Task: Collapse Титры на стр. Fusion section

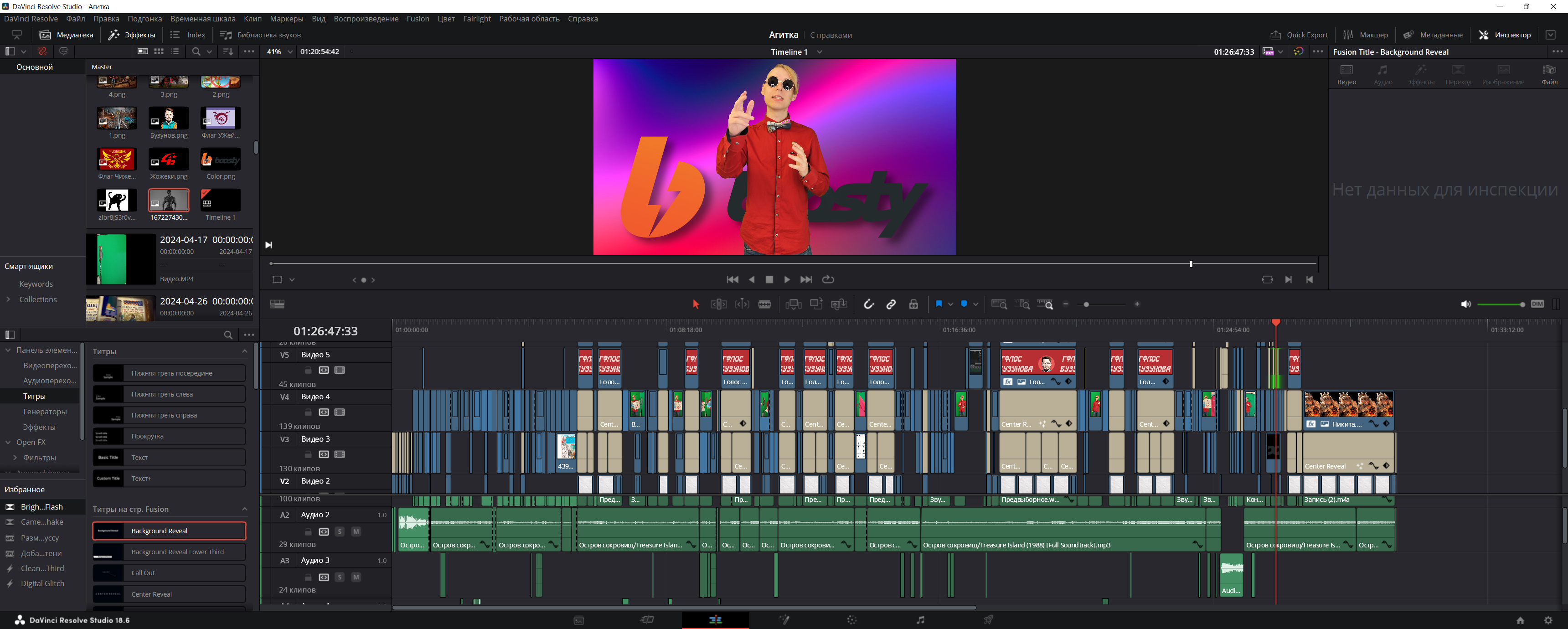Action: click(x=245, y=509)
